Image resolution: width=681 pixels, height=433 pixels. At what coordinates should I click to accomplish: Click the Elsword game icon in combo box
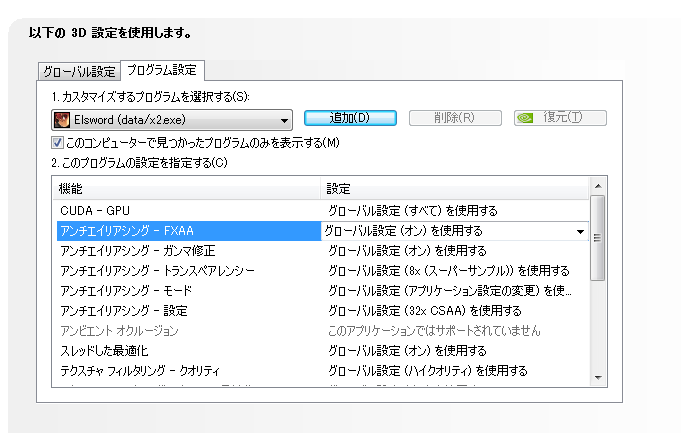[x=62, y=120]
